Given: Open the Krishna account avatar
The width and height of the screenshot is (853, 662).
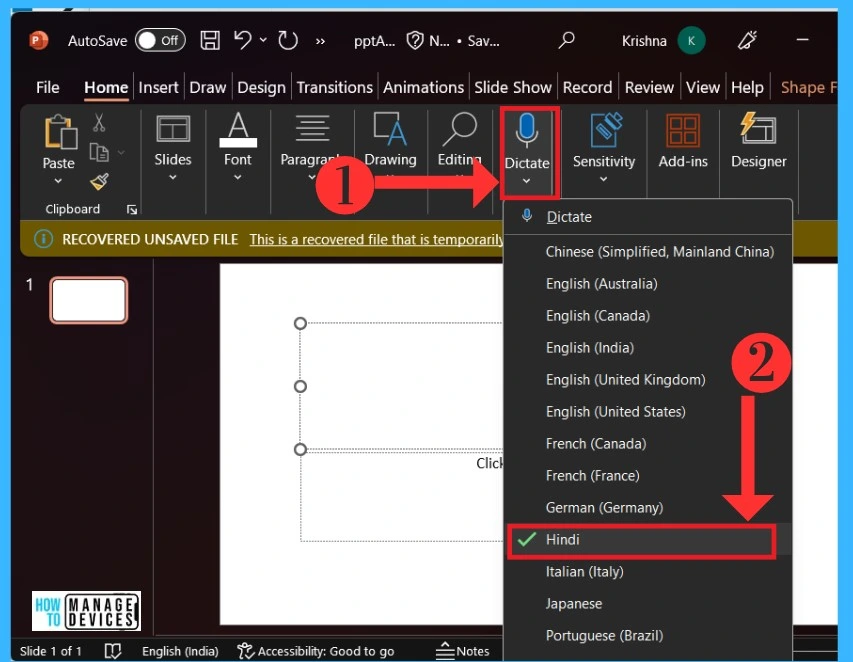Looking at the screenshot, I should coord(691,41).
